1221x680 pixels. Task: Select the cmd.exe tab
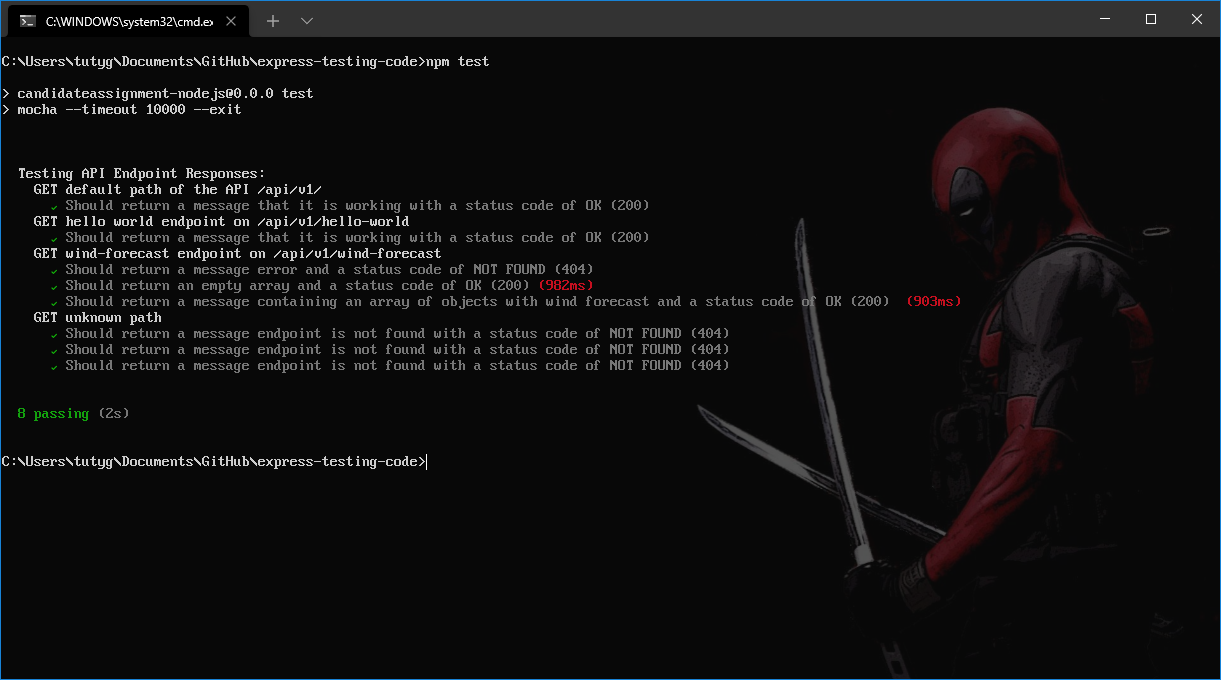(x=127, y=20)
